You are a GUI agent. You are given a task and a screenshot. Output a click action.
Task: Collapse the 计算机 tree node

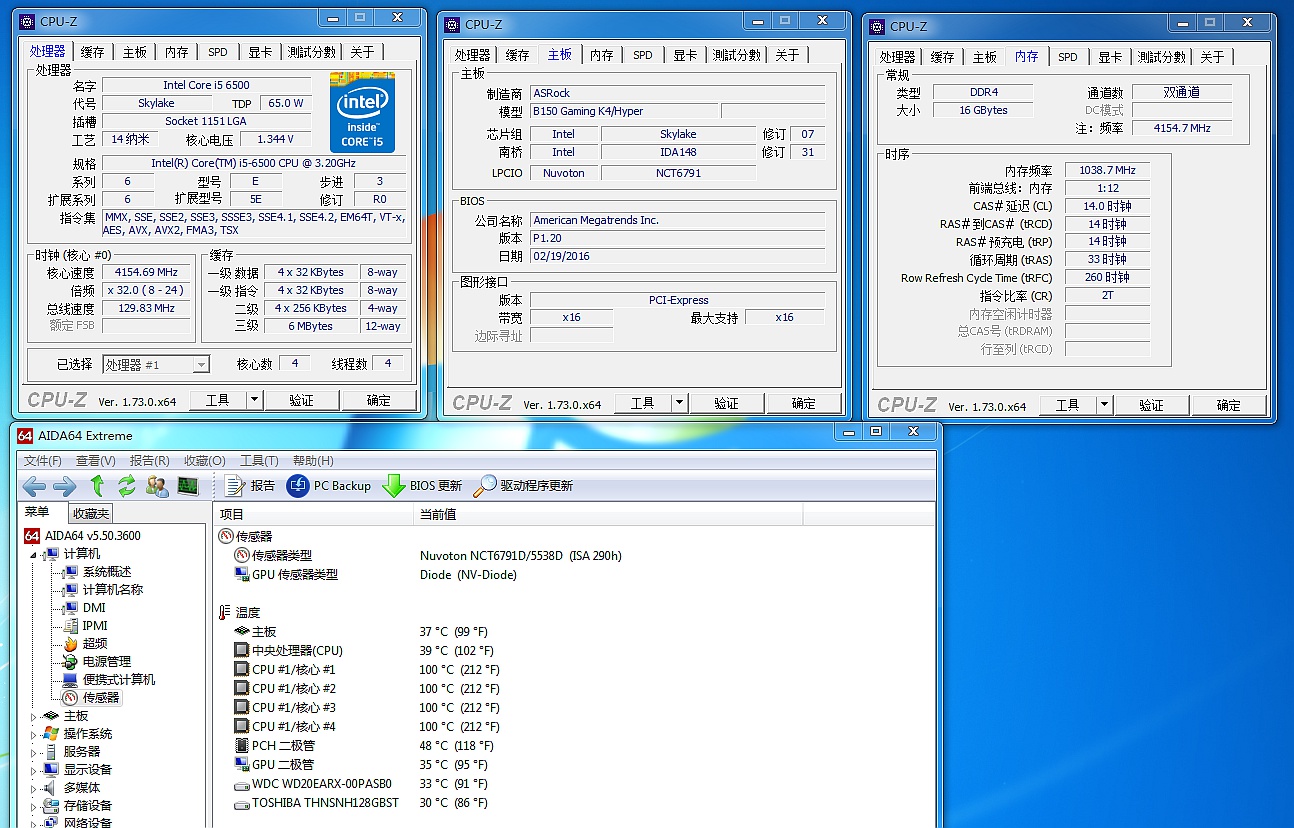33,554
